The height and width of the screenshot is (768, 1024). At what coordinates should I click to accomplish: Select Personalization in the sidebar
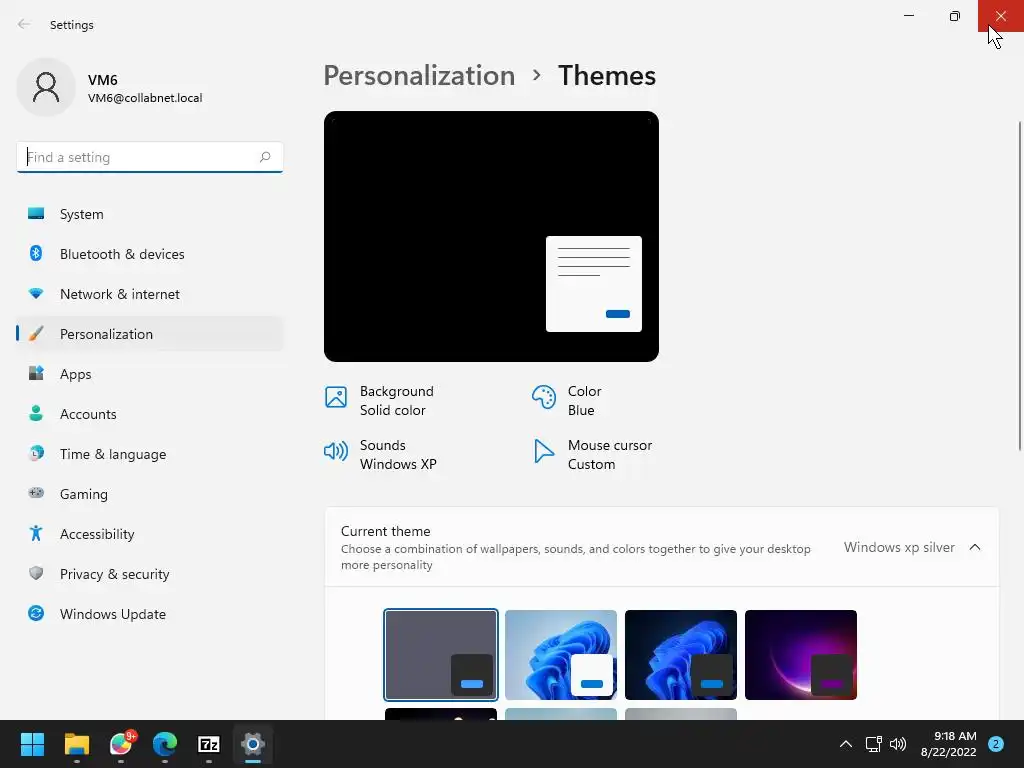coord(150,334)
